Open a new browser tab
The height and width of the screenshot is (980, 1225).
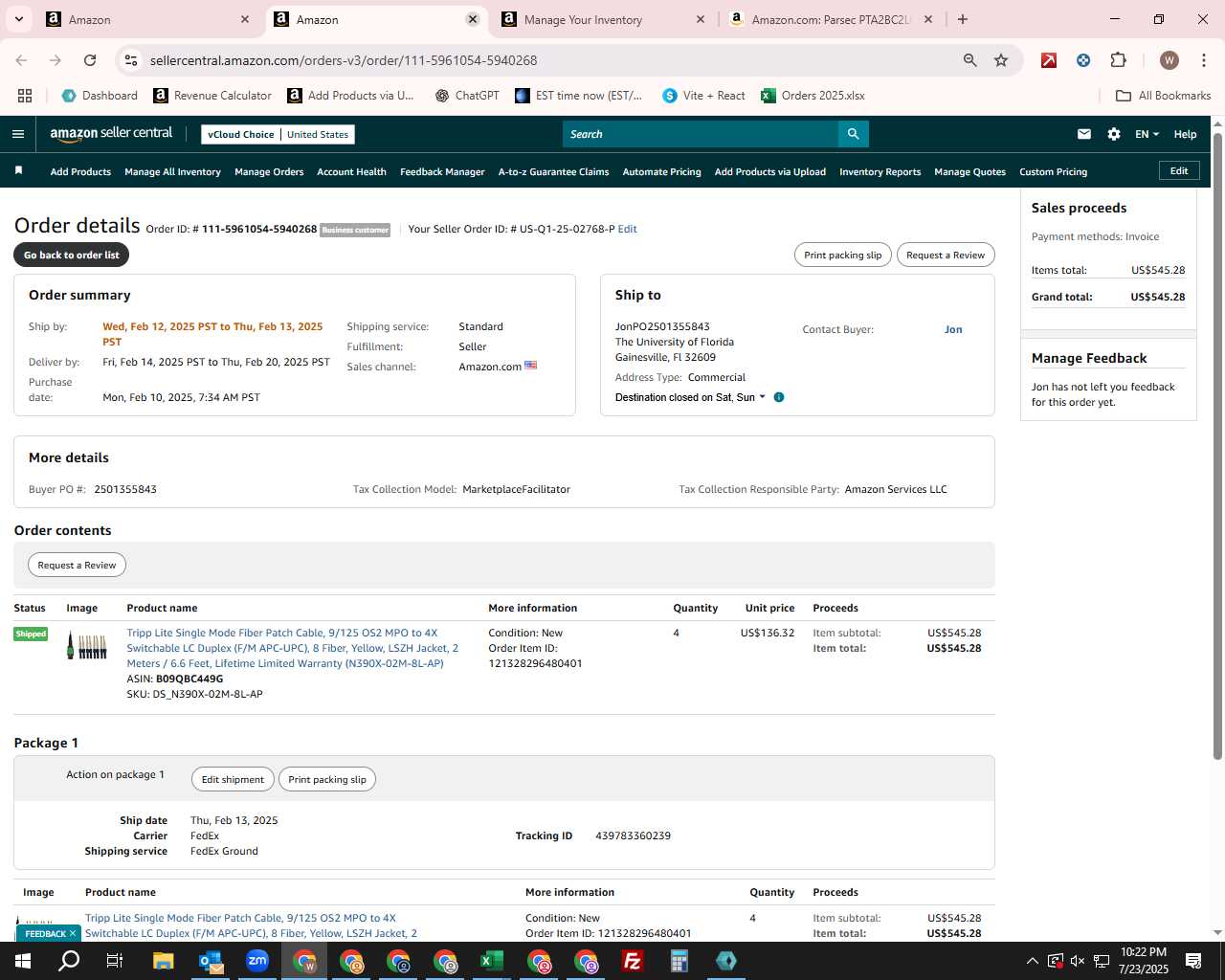click(x=963, y=19)
